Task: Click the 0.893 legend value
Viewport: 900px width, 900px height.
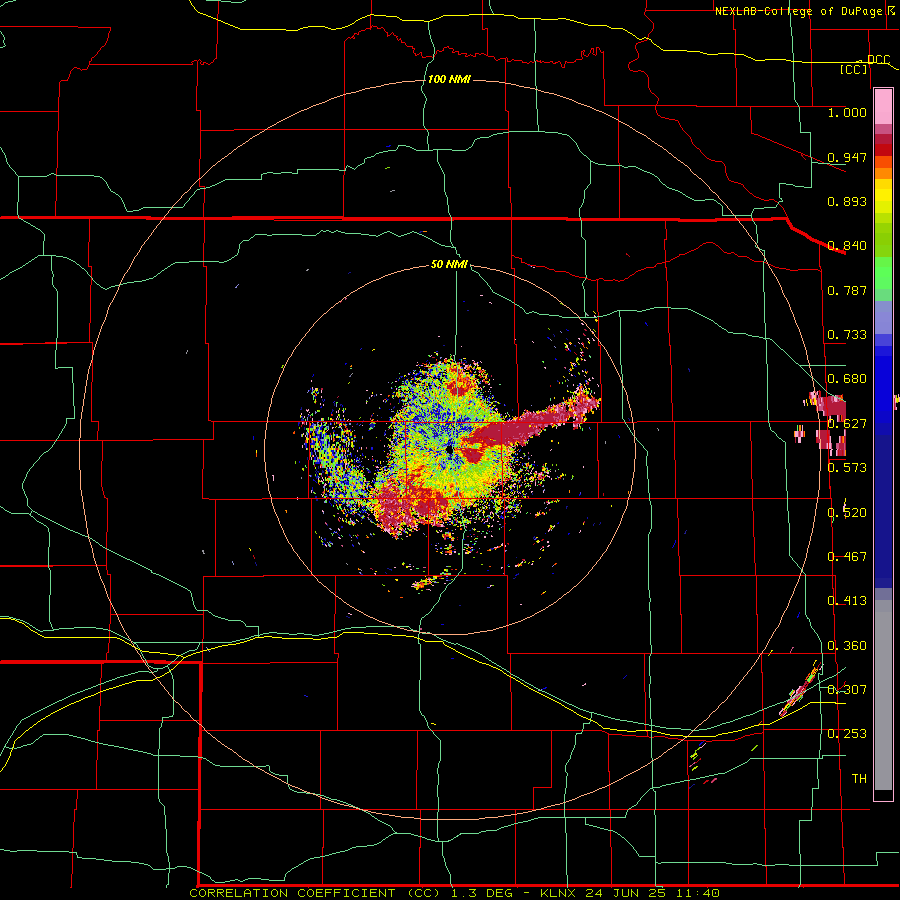Action: tap(847, 201)
